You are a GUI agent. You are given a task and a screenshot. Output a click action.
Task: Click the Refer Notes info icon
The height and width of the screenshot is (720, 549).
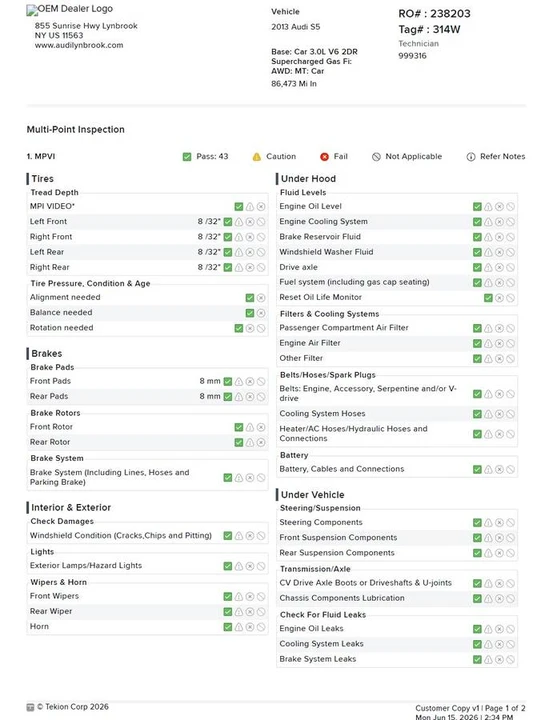[x=471, y=157]
